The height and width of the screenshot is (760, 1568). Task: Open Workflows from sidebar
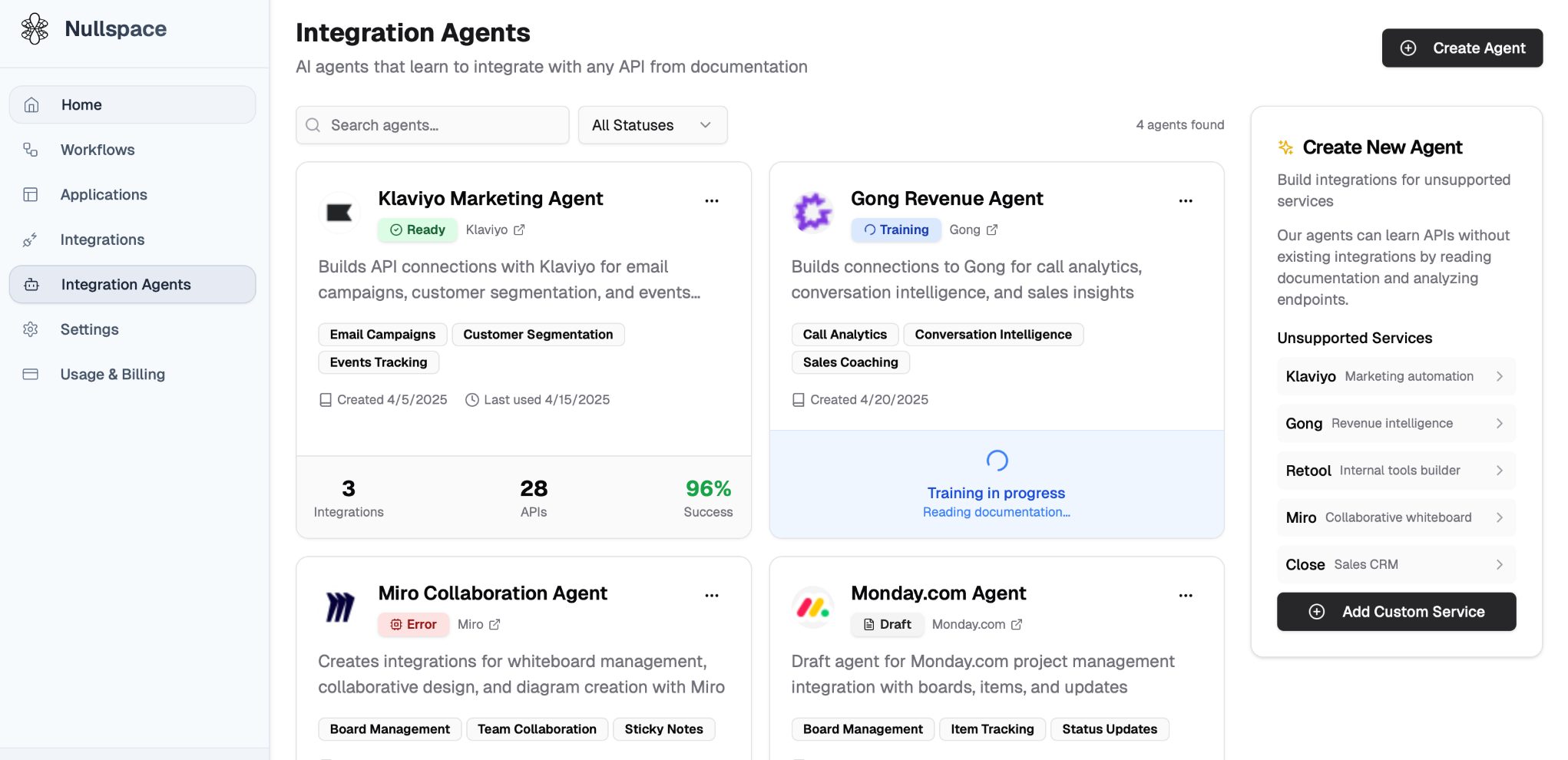(132, 150)
